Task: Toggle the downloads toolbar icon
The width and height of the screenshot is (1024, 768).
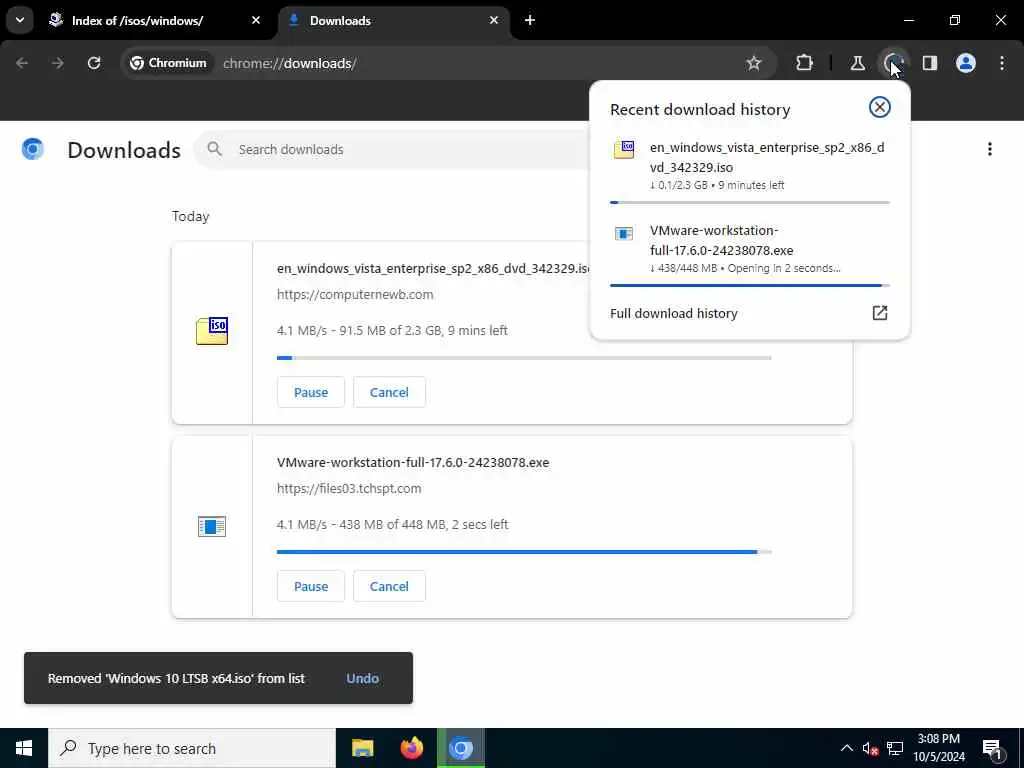Action: [x=893, y=63]
